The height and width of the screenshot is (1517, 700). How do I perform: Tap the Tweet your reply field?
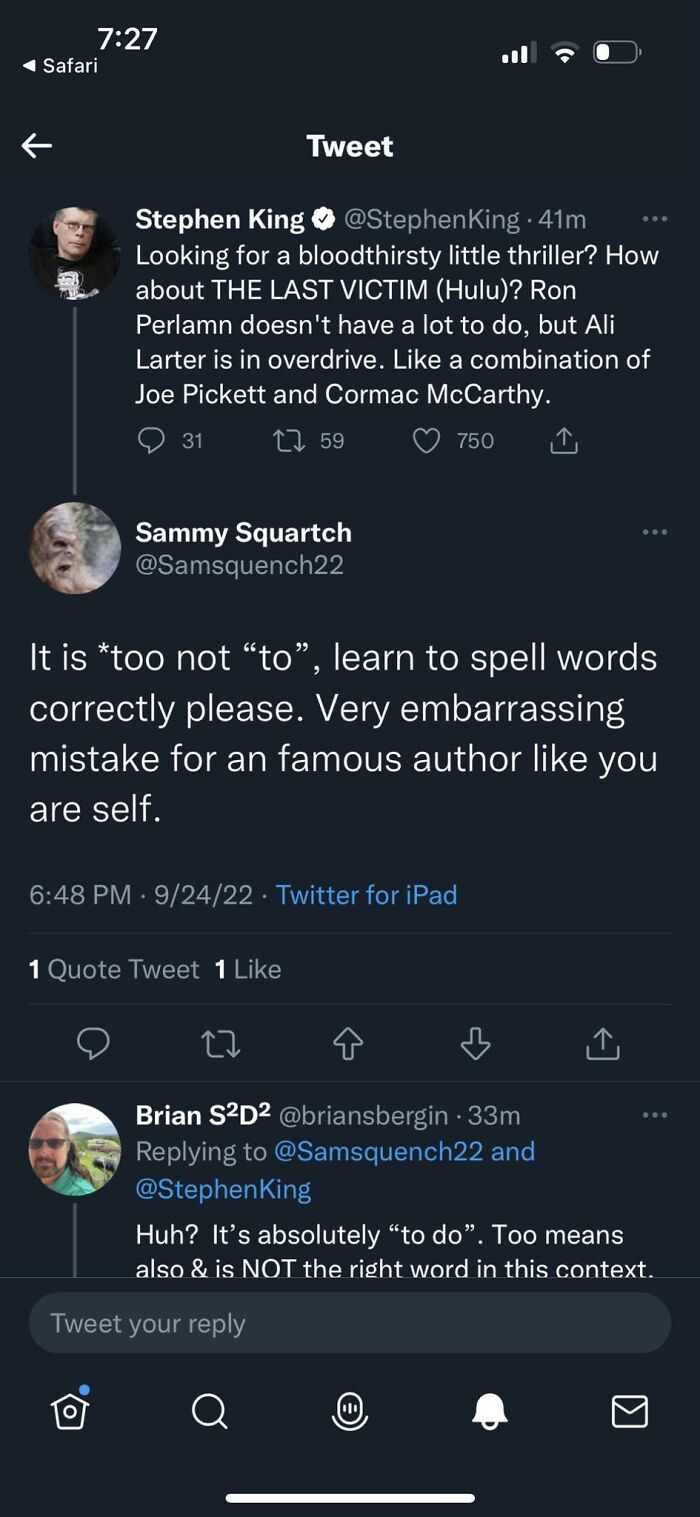(349, 1323)
